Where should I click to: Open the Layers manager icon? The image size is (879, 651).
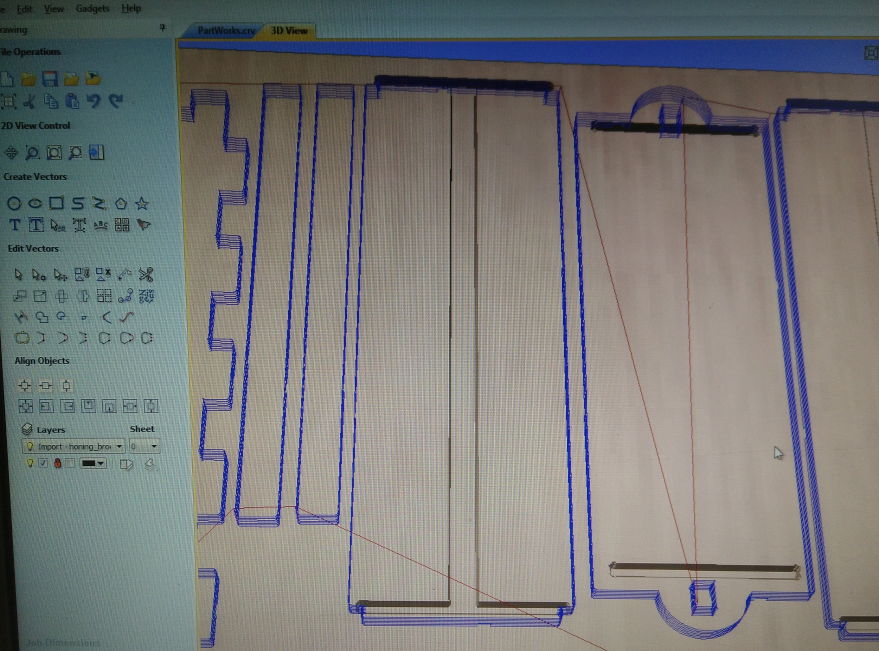[26, 429]
